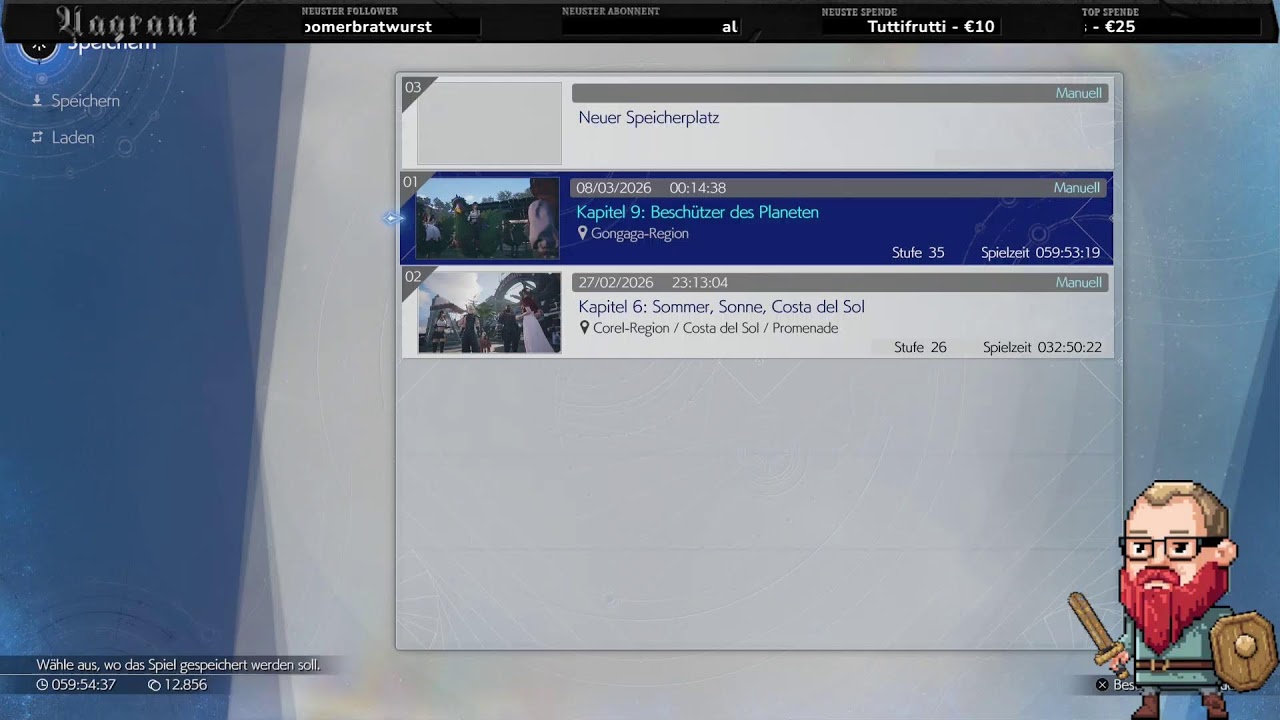Click the X button prompt icon
This screenshot has width=1280, height=720.
click(x=1102, y=685)
